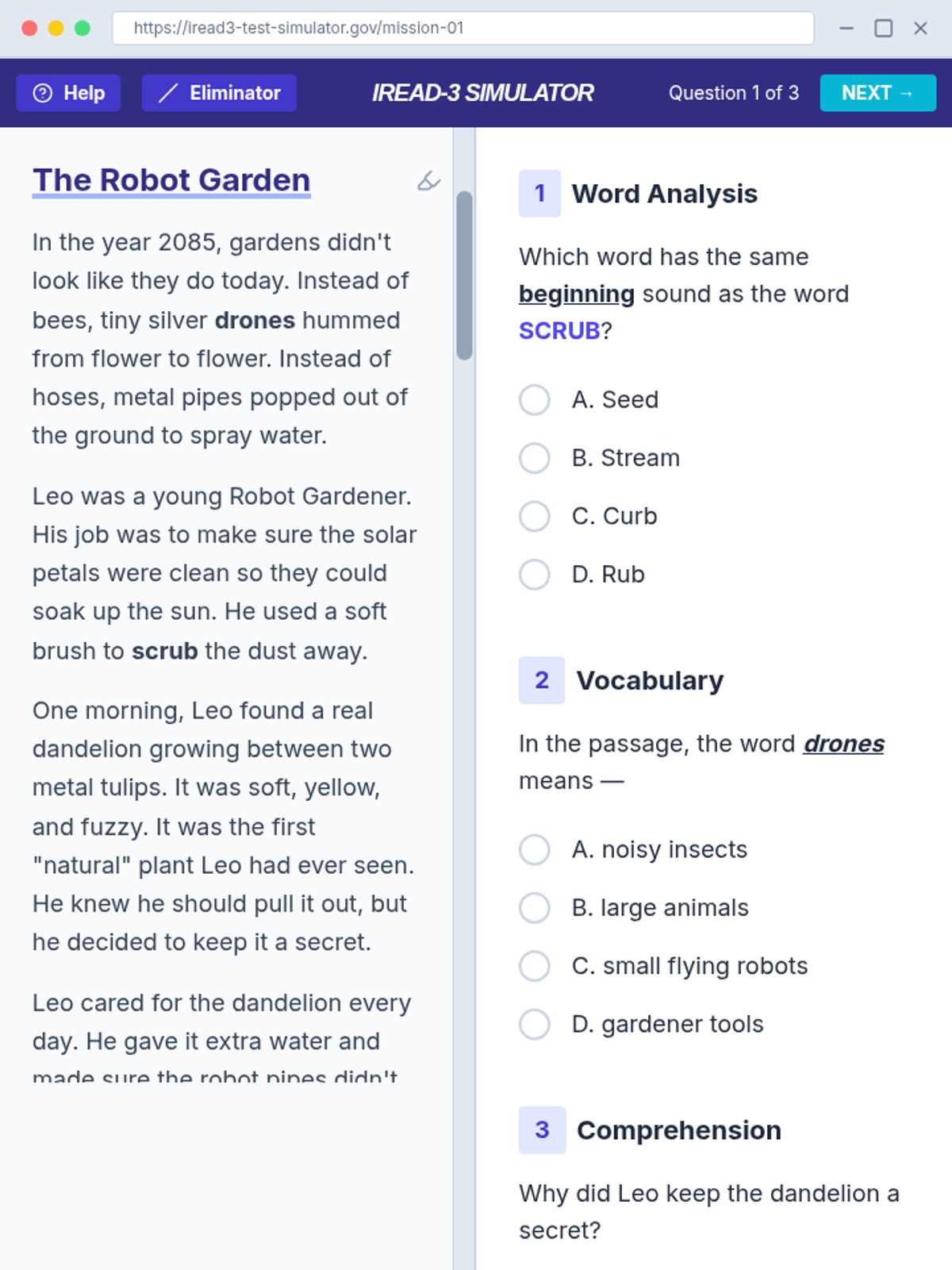Click the passage scrollbar thumb
Screen dimensions: 952x1270
click(464, 275)
